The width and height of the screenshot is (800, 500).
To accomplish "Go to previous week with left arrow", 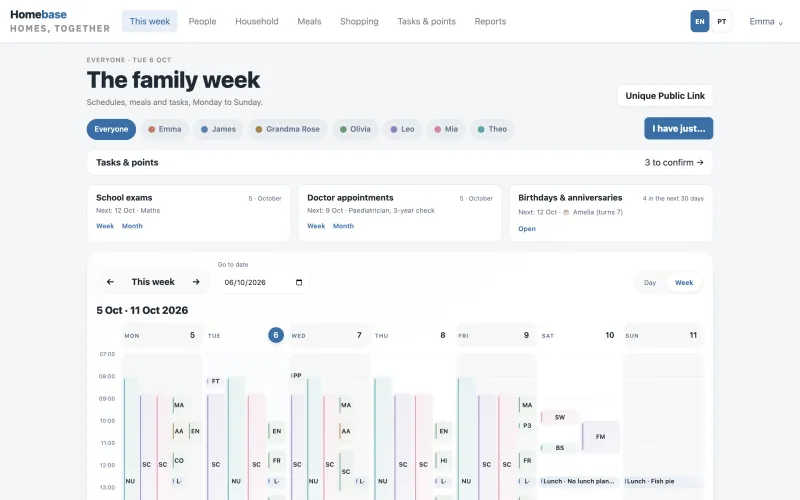I will [x=110, y=282].
